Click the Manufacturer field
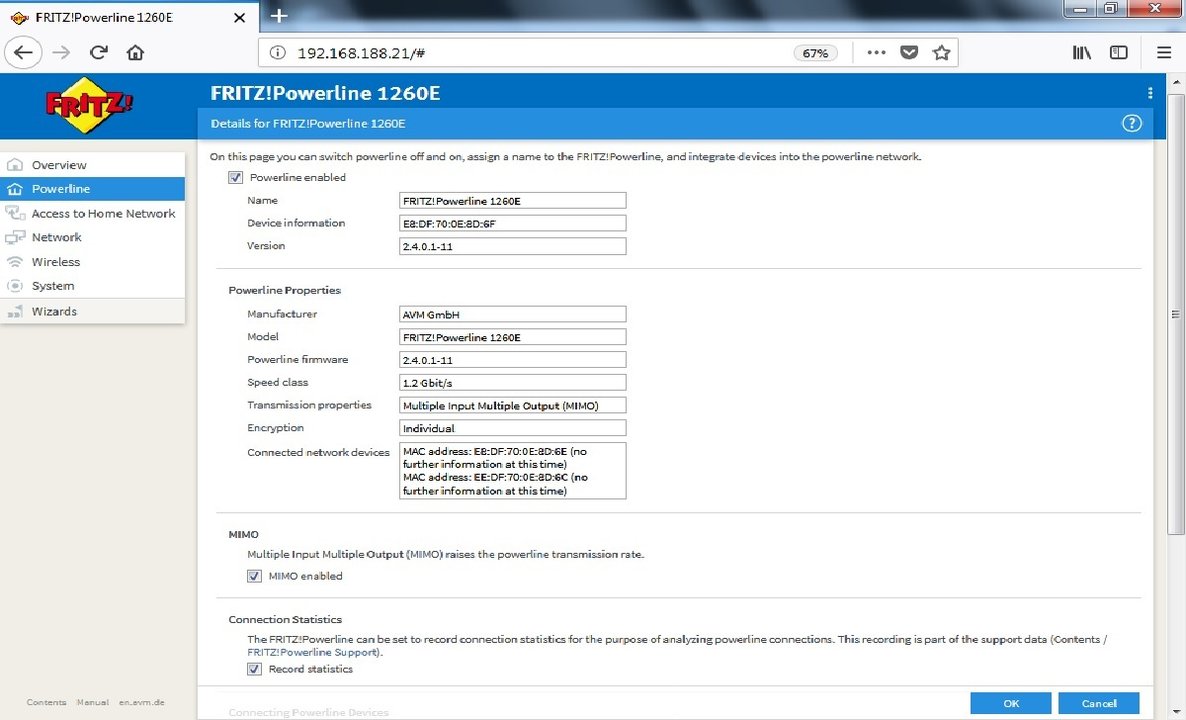The image size is (1186, 720). (x=512, y=314)
